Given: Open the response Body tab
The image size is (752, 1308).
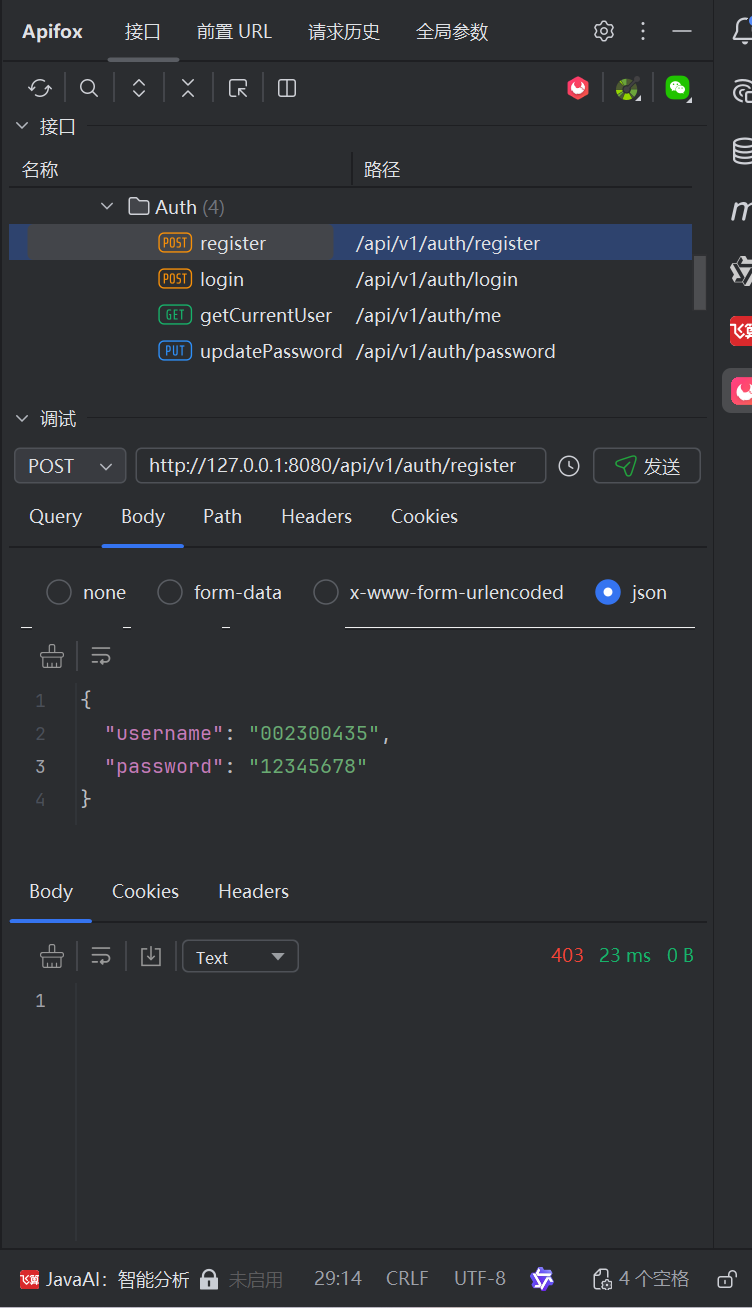Looking at the screenshot, I should (x=51, y=891).
